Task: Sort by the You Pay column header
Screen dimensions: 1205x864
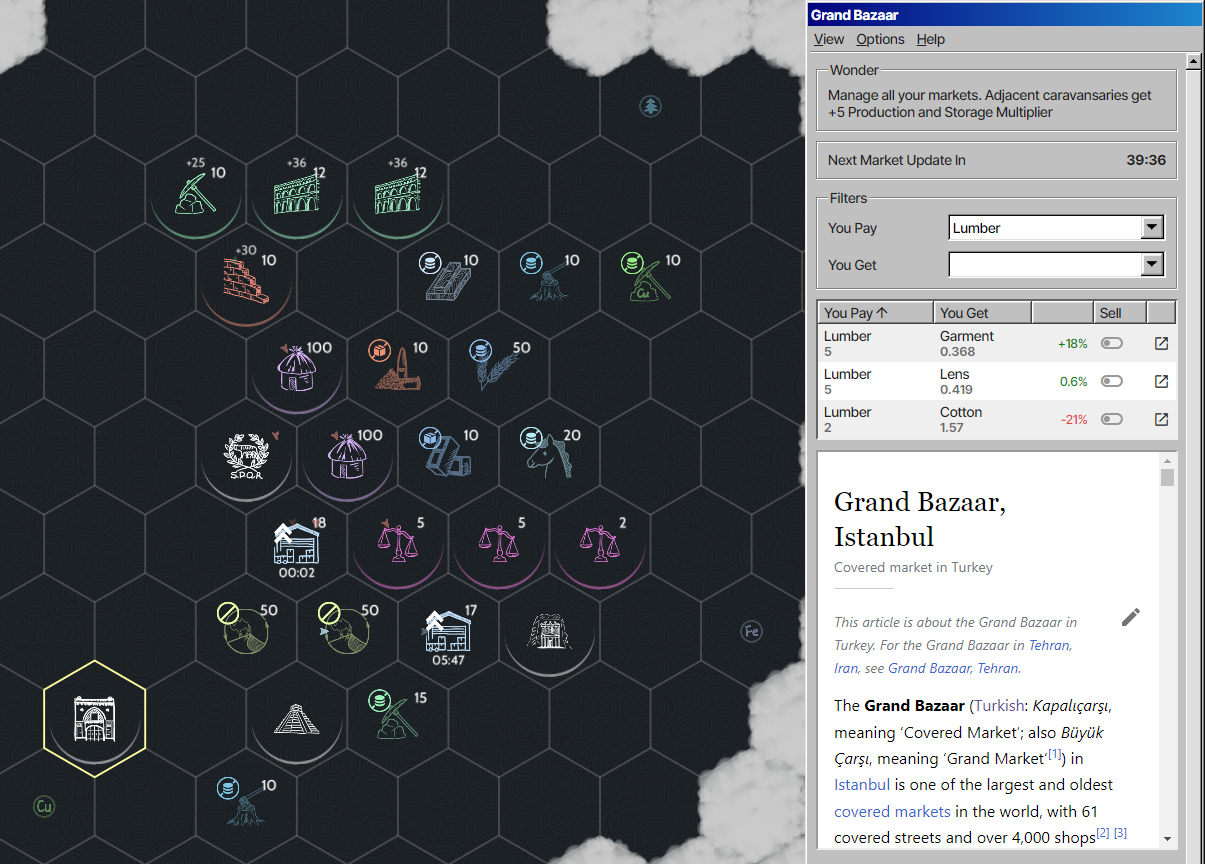Action: (876, 313)
